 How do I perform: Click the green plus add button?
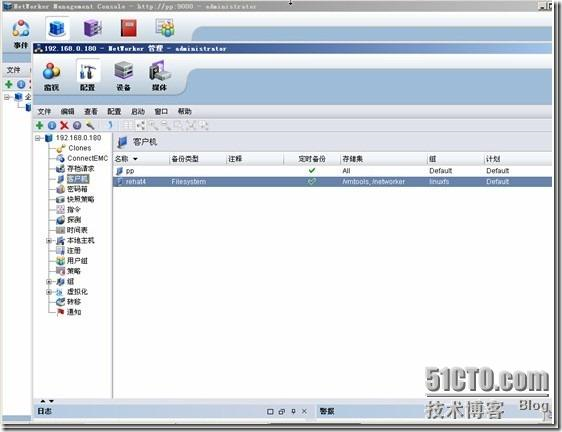39,125
